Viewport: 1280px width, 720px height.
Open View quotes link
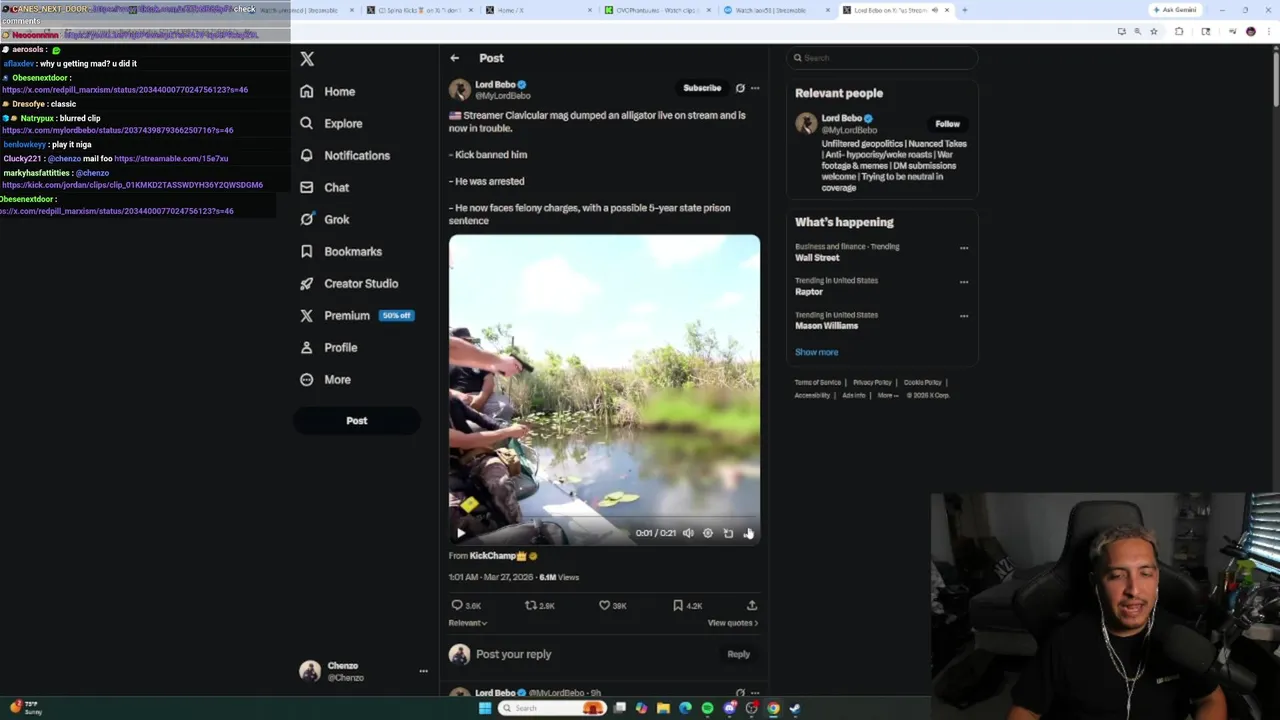tap(733, 623)
